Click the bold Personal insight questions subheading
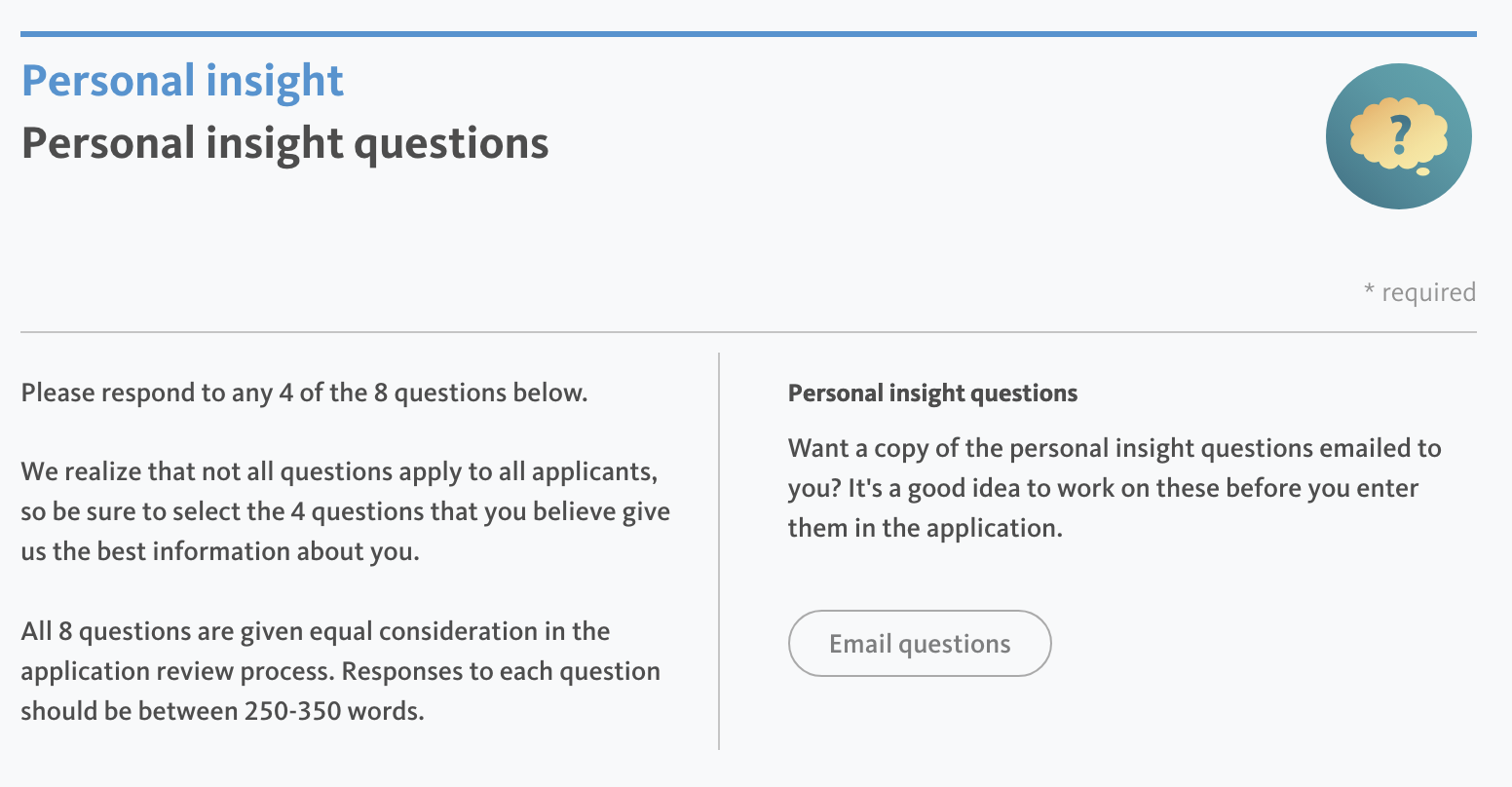This screenshot has width=1512, height=787. 932,393
